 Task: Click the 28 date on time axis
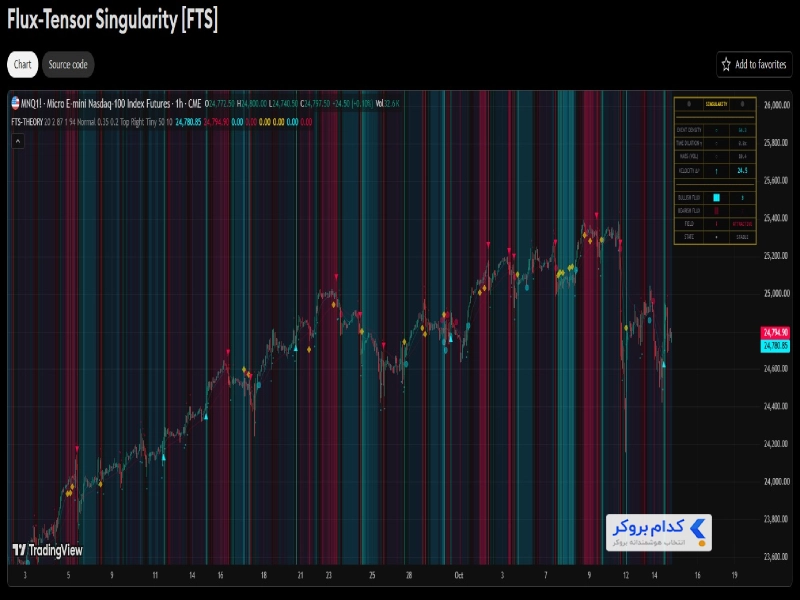409,576
